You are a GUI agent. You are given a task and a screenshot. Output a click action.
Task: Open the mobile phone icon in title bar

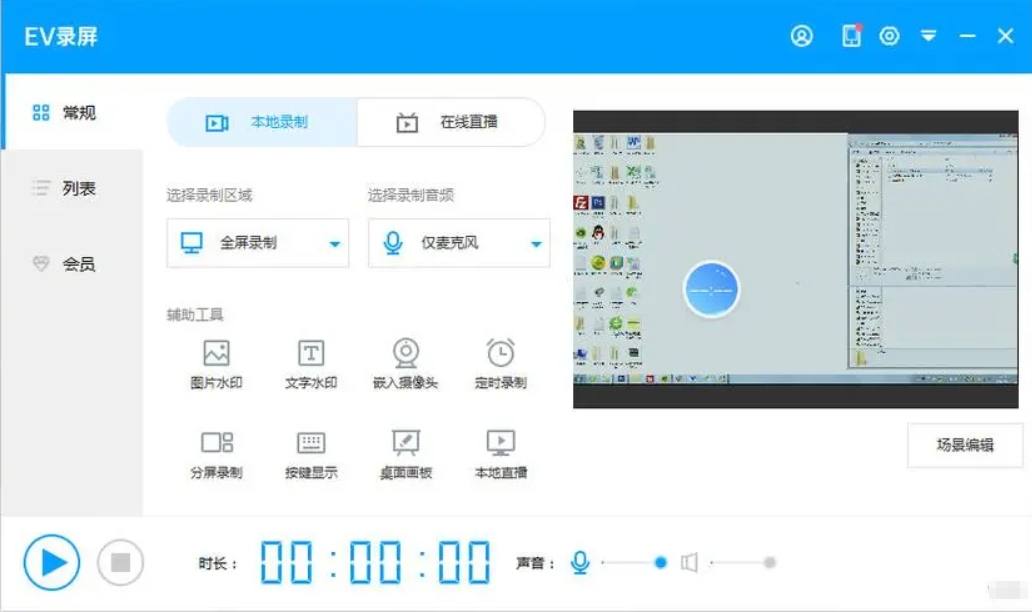pos(851,36)
